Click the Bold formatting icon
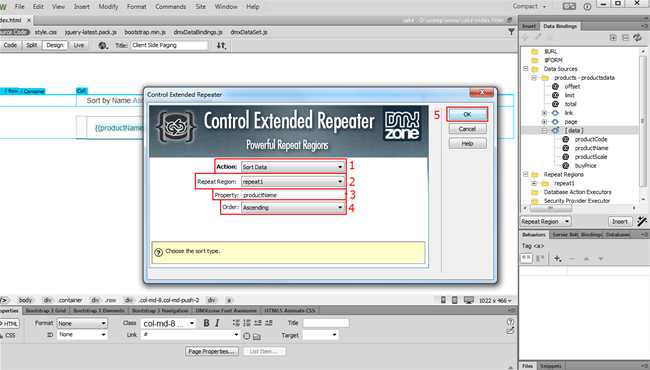Screen dimensions: 650x370 (x=206, y=323)
